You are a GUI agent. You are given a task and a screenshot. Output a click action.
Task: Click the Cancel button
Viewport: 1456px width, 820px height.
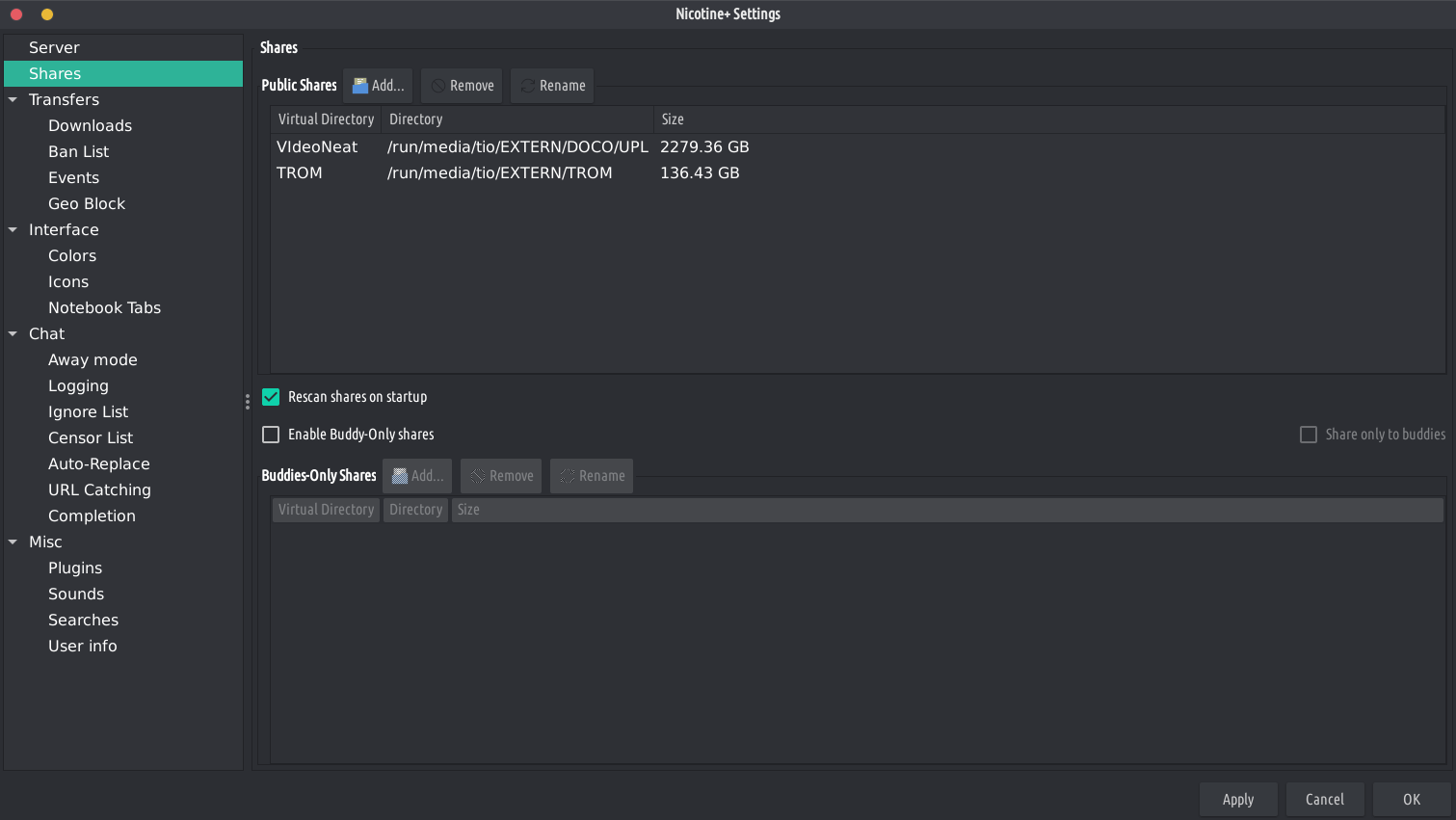(1324, 799)
